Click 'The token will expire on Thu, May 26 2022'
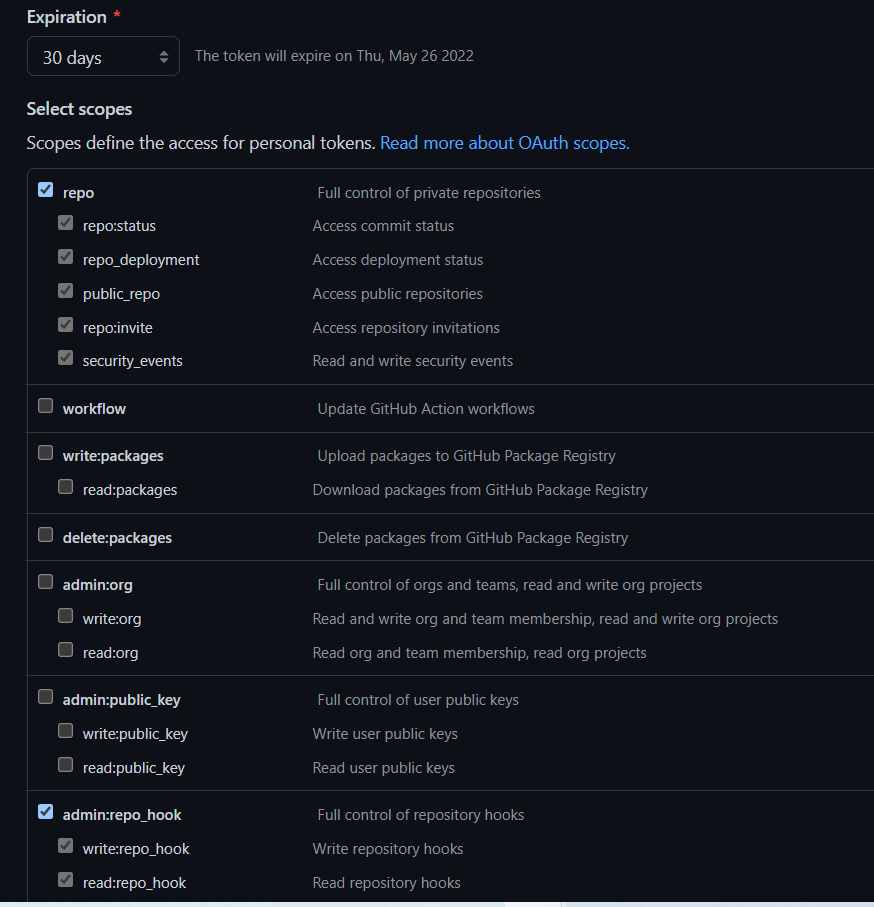The width and height of the screenshot is (874, 907). (x=334, y=56)
